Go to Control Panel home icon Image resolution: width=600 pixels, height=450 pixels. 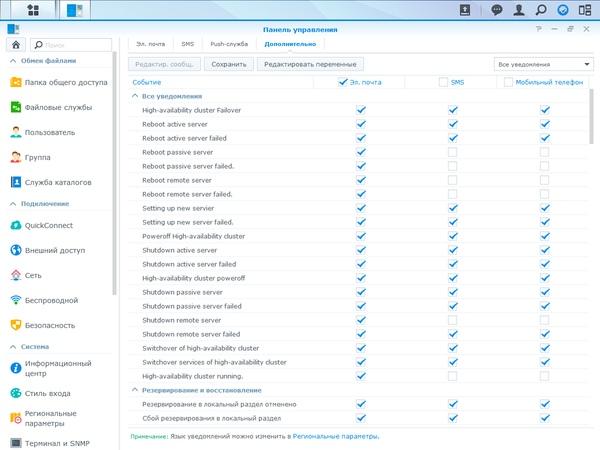coord(16,45)
